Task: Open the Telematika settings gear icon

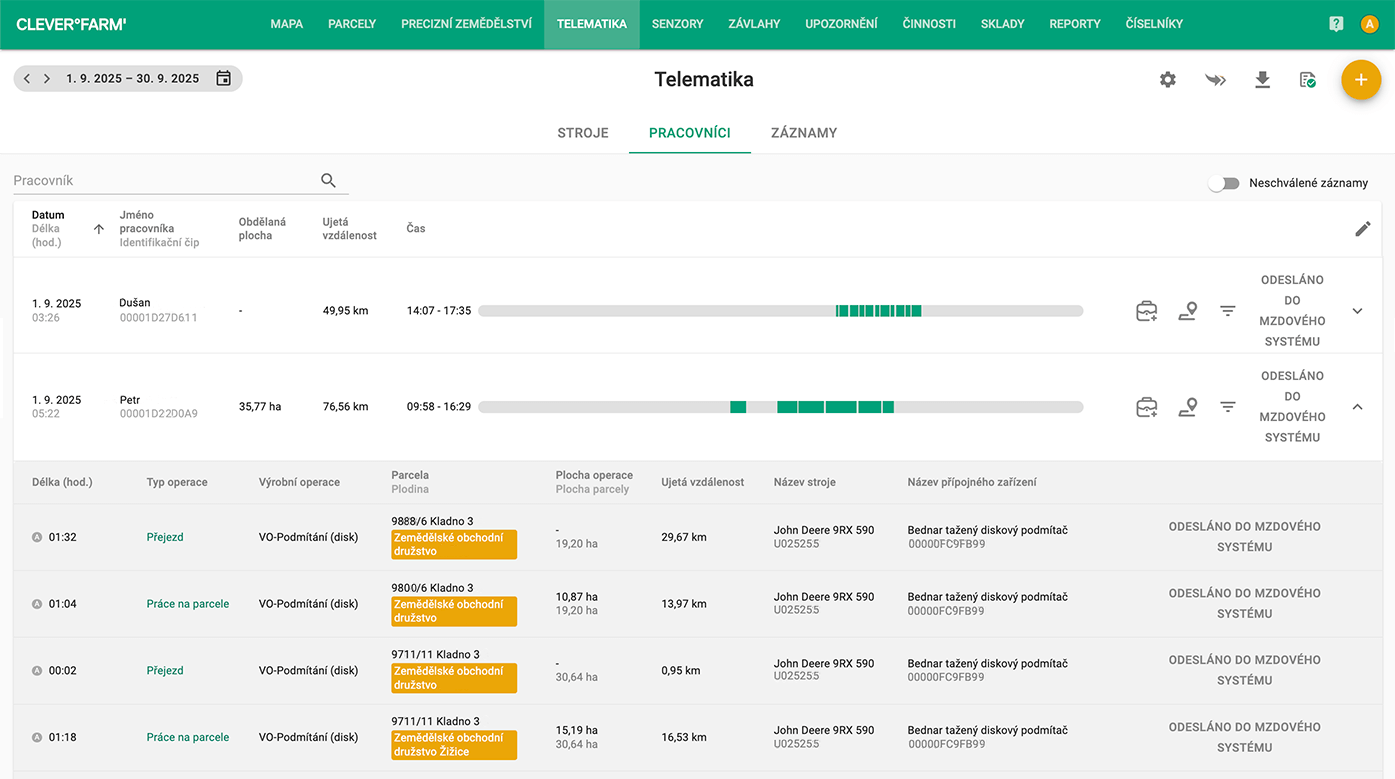Action: [x=1167, y=80]
